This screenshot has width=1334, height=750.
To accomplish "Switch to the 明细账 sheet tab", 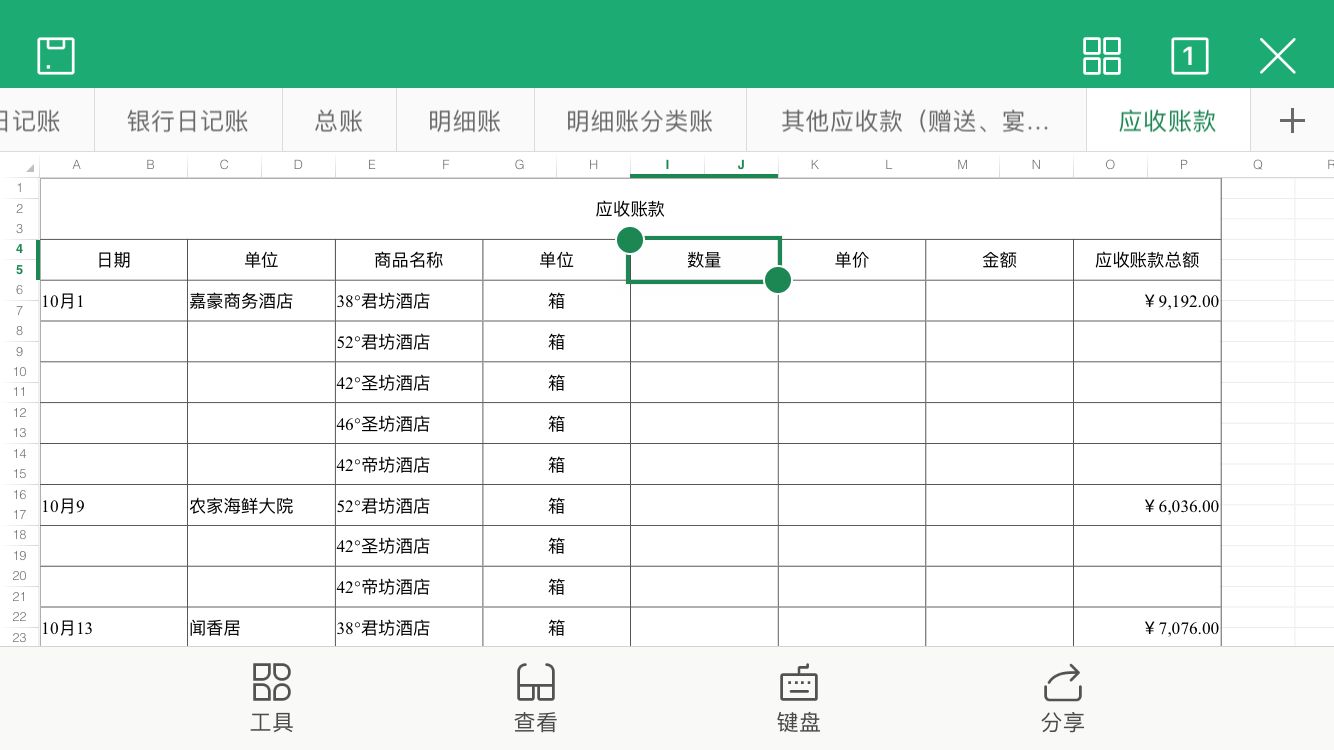I will [465, 120].
